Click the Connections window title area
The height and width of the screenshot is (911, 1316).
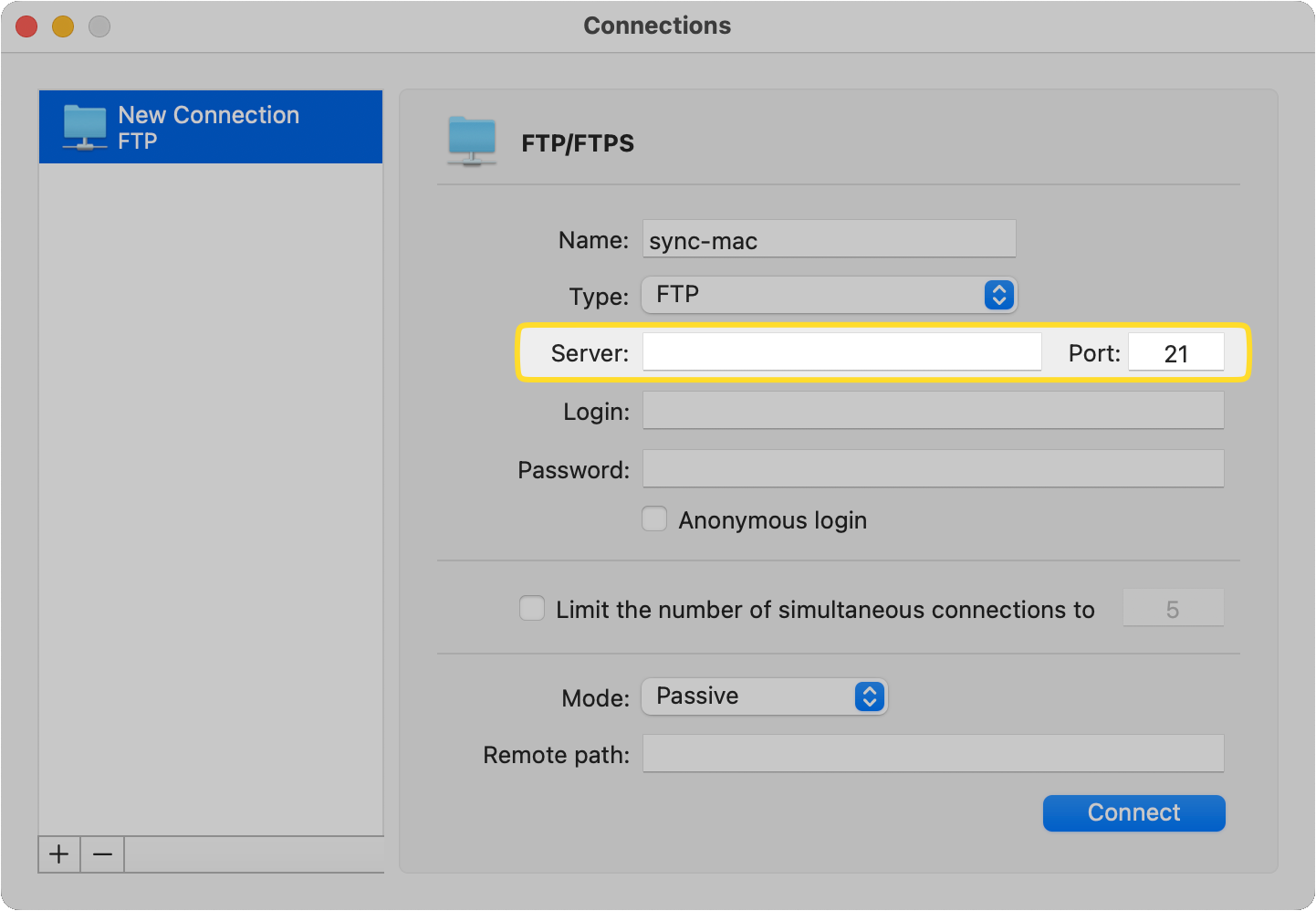[x=657, y=26]
